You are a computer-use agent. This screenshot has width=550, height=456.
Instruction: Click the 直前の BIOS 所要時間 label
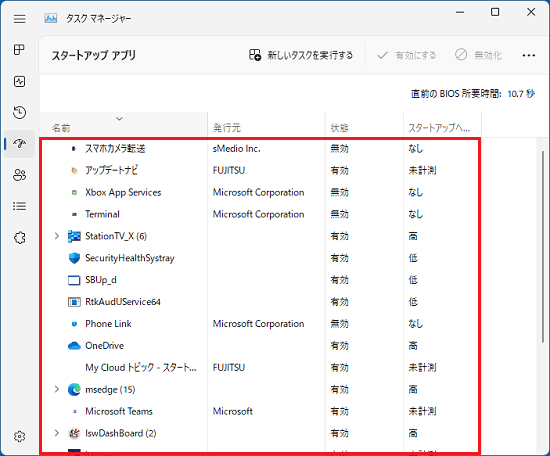tap(456, 94)
